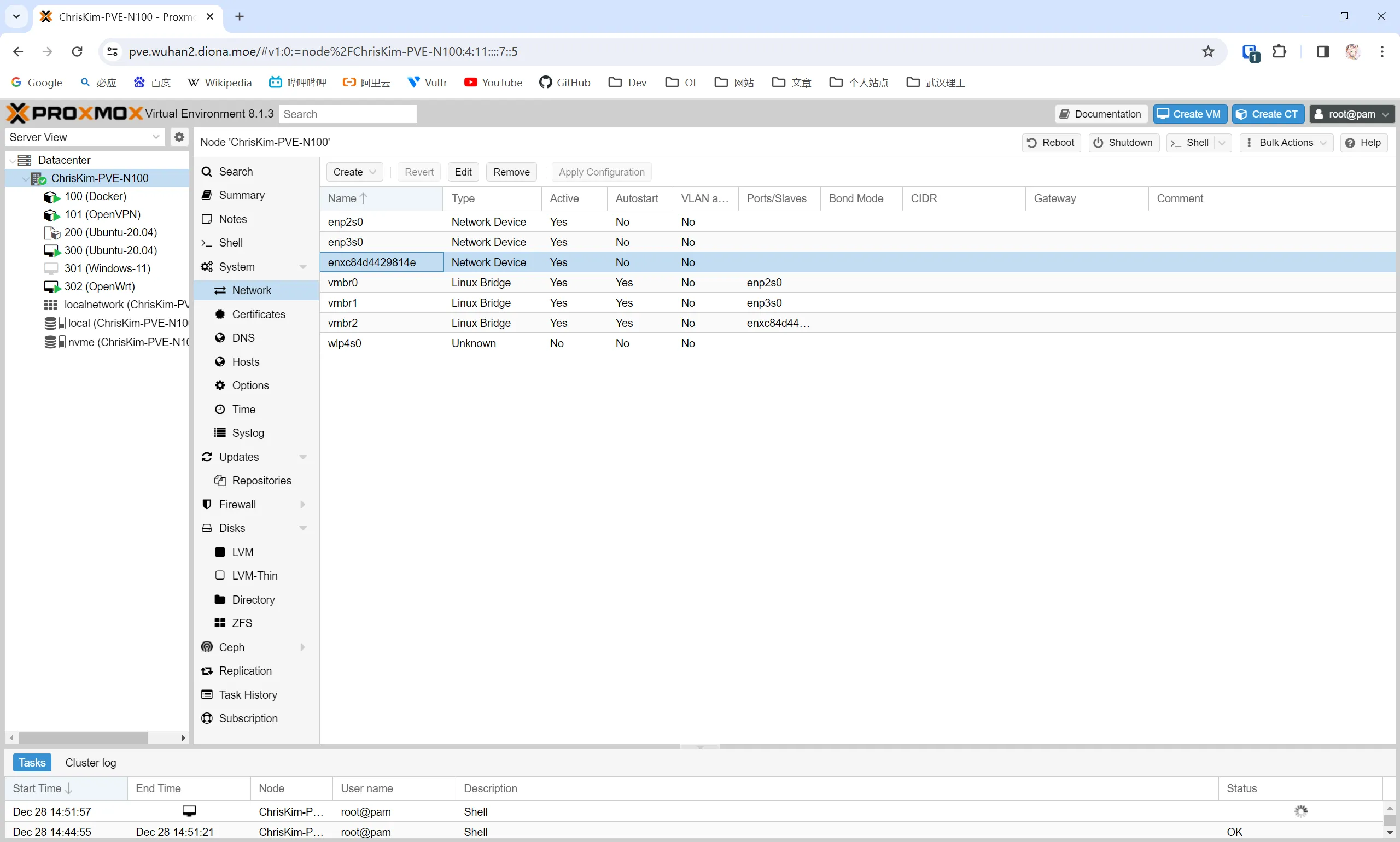Expand the Firewall menu section

click(x=302, y=505)
